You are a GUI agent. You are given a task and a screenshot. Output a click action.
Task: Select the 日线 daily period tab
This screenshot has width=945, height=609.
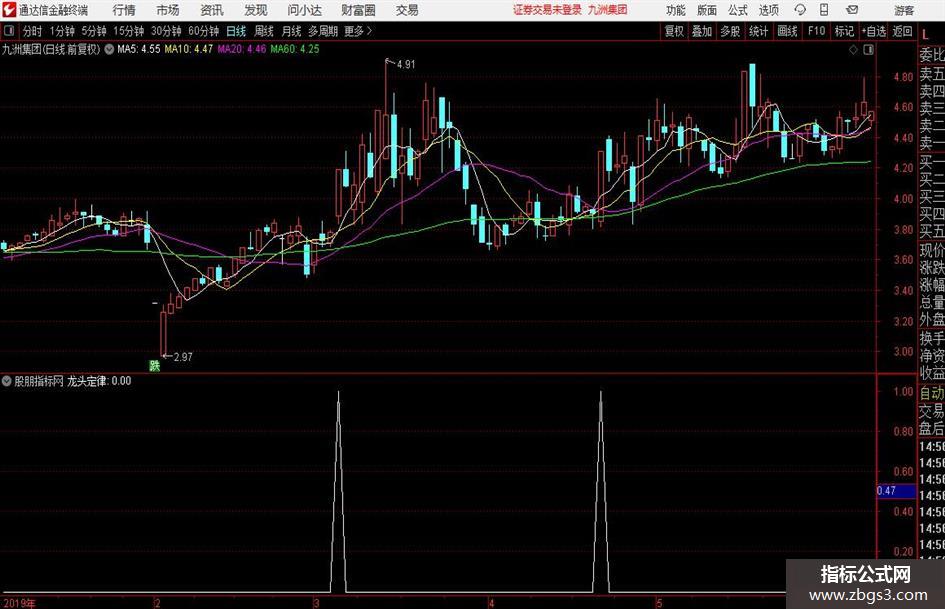pyautogui.click(x=236, y=31)
